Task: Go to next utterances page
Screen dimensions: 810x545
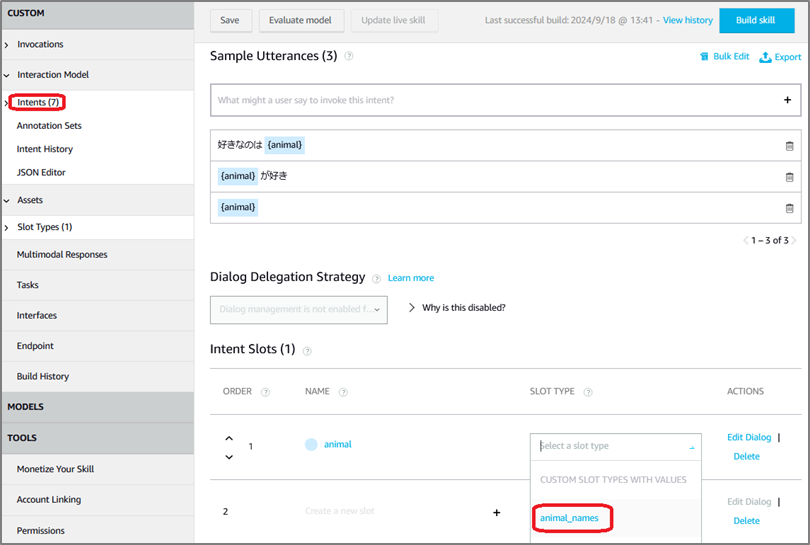Action: click(793, 240)
